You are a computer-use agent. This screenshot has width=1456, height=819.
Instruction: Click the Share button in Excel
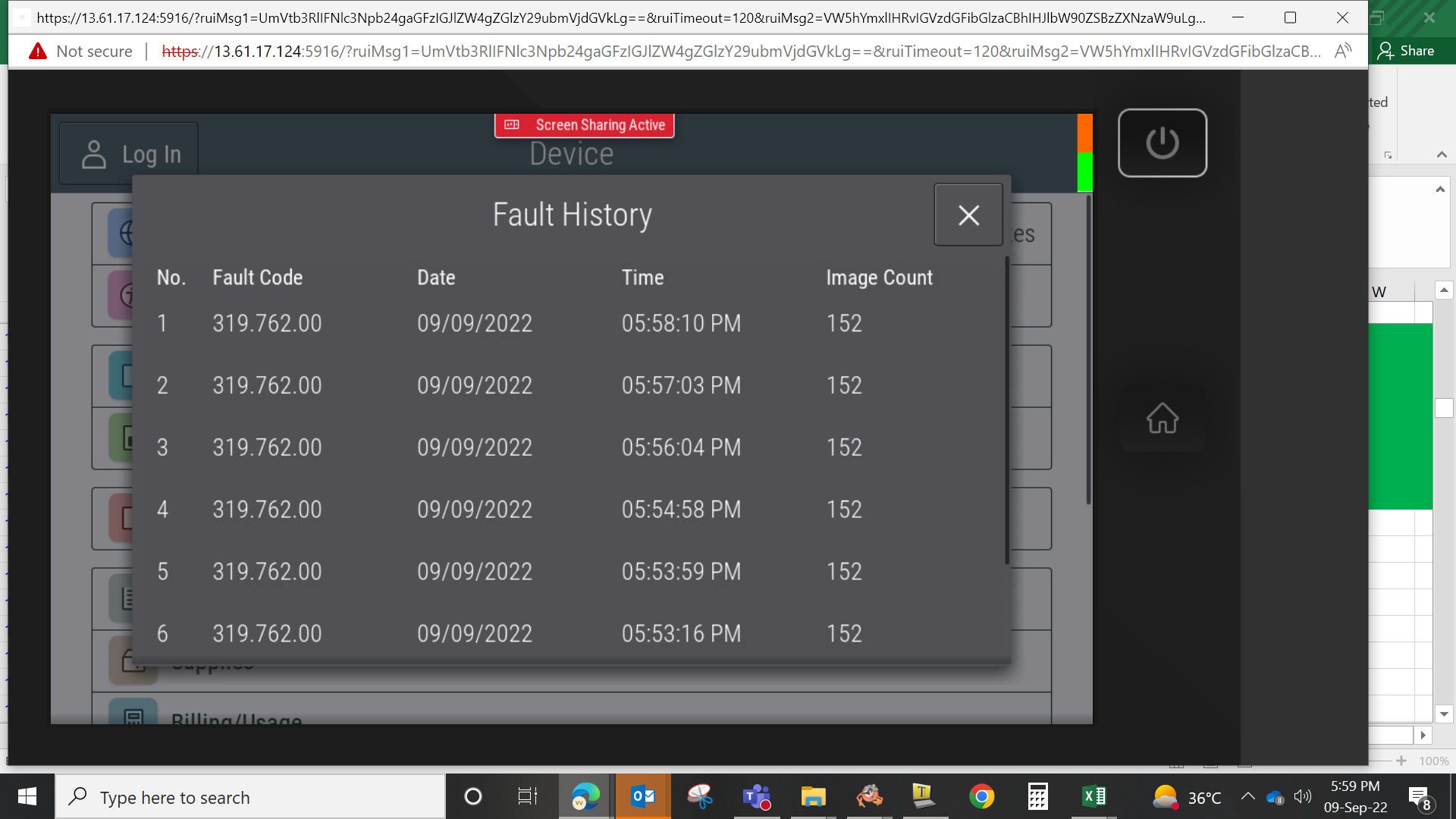click(x=1407, y=51)
